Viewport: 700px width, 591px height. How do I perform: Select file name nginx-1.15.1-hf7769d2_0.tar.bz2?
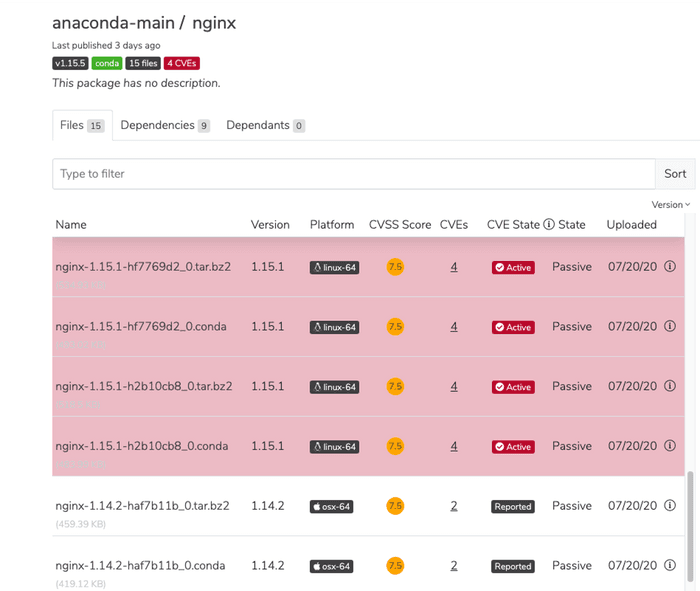pyautogui.click(x=143, y=267)
